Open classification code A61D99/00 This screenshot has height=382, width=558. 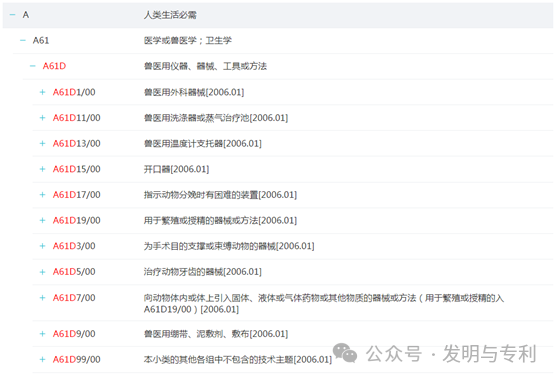77,360
